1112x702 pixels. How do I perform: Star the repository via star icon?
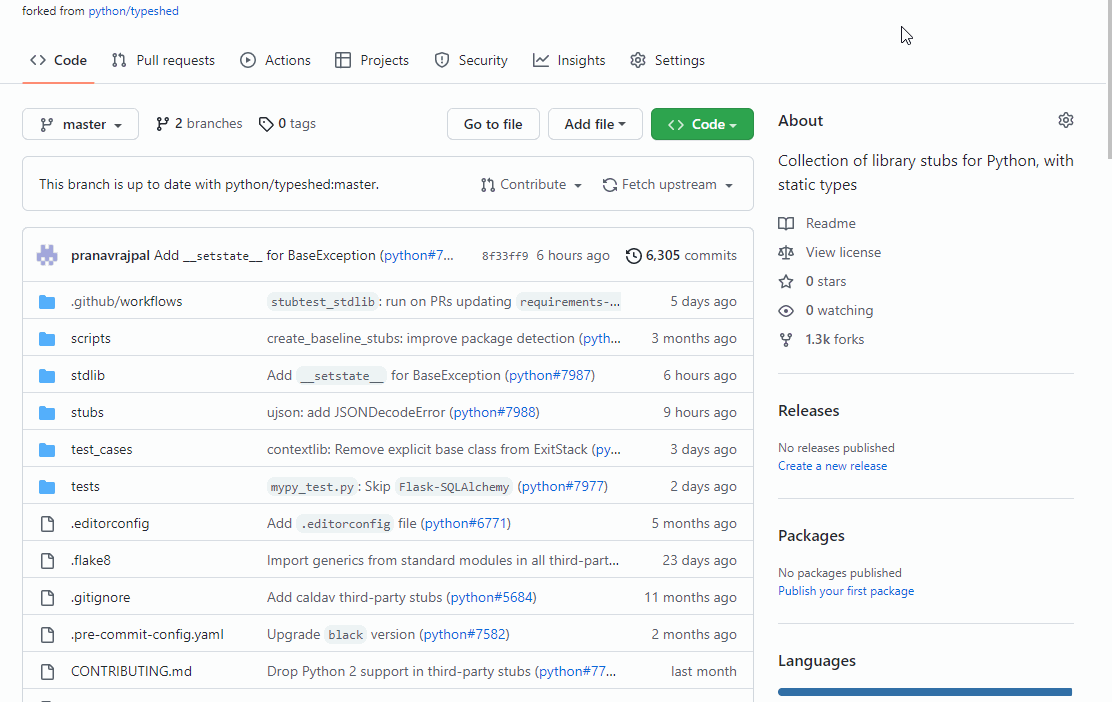coord(786,281)
